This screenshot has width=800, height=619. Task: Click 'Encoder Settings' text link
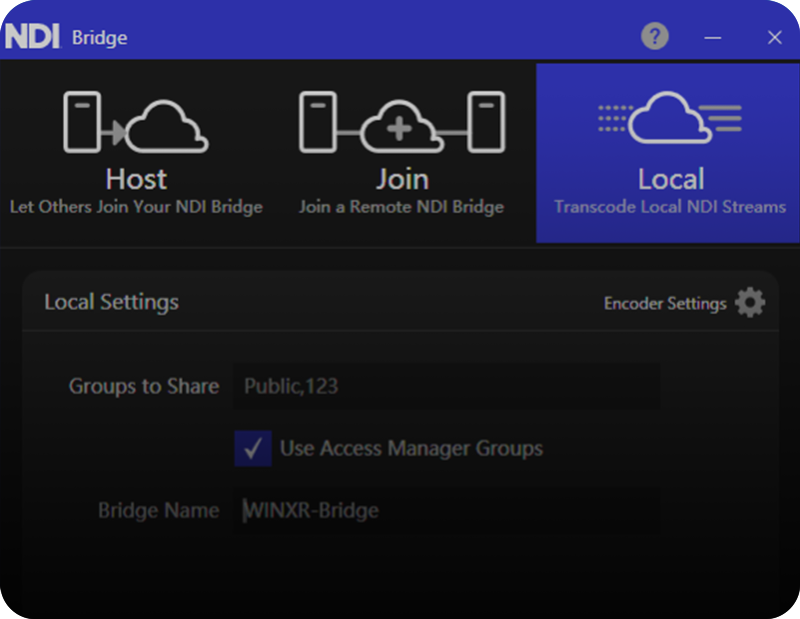point(665,303)
